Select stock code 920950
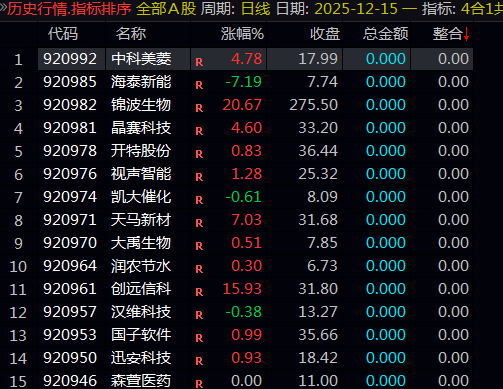Image resolution: width=503 pixels, height=389 pixels. coord(70,358)
